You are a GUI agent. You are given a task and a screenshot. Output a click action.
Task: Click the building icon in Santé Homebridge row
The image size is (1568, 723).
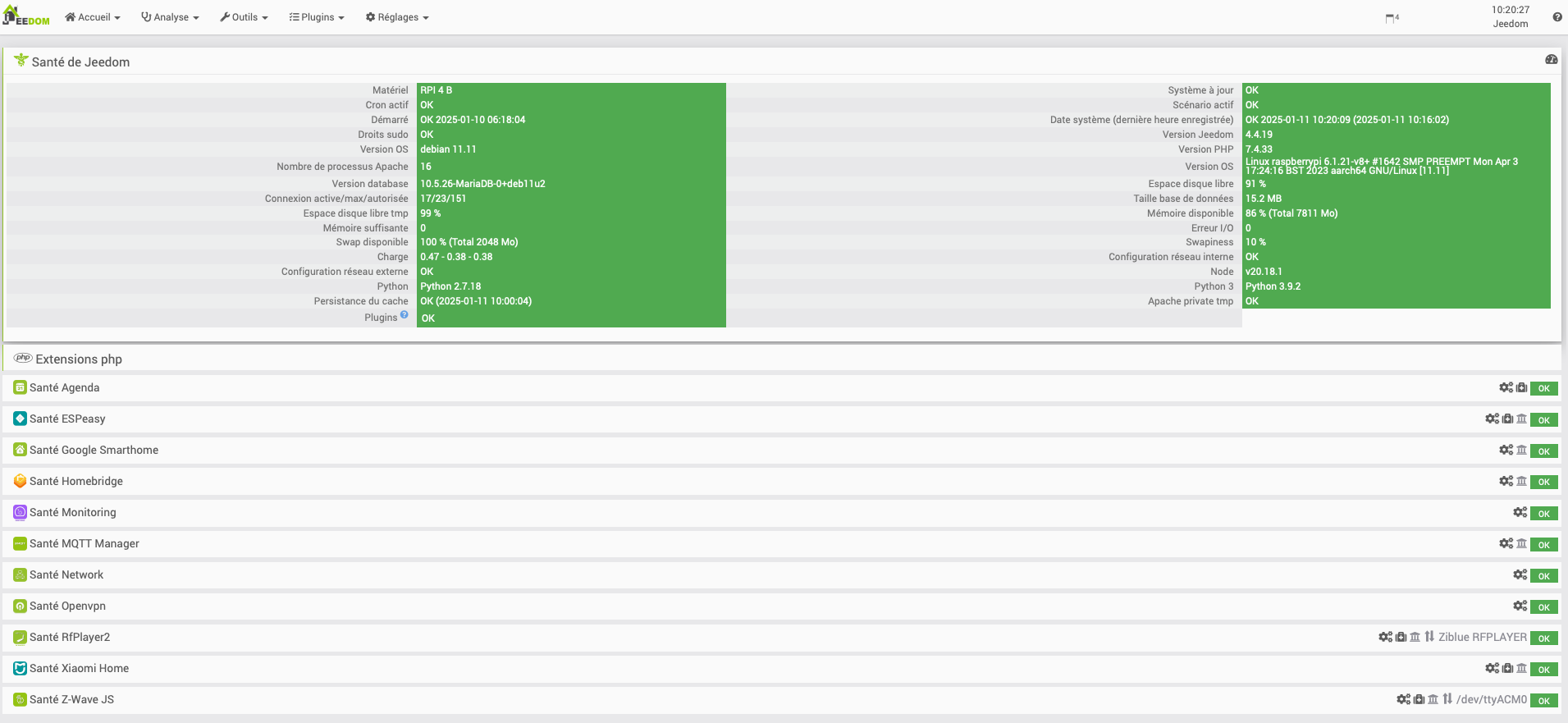tap(1521, 481)
